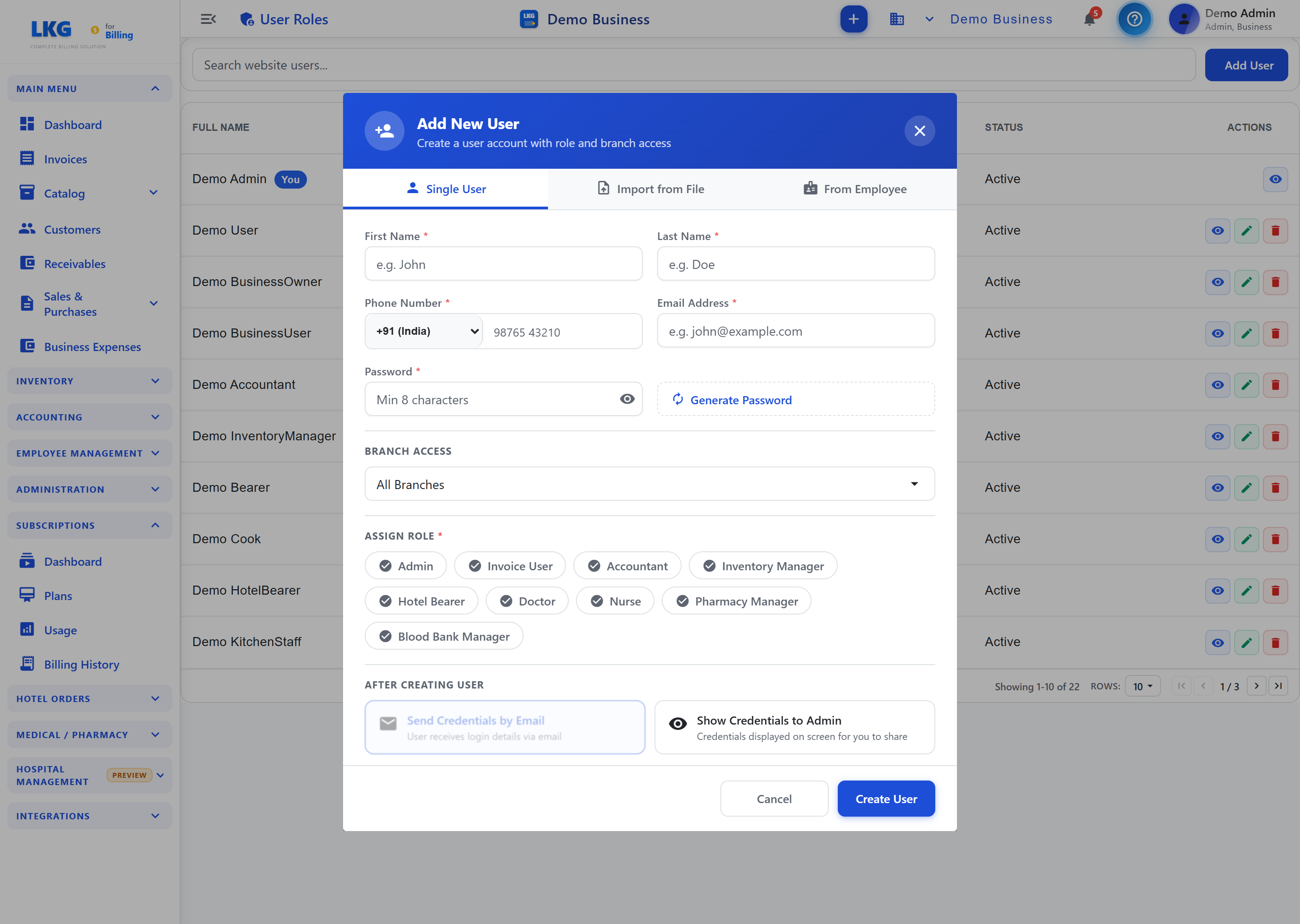The height and width of the screenshot is (924, 1300).
Task: Open Billing History in the sidebar
Action: tap(81, 665)
